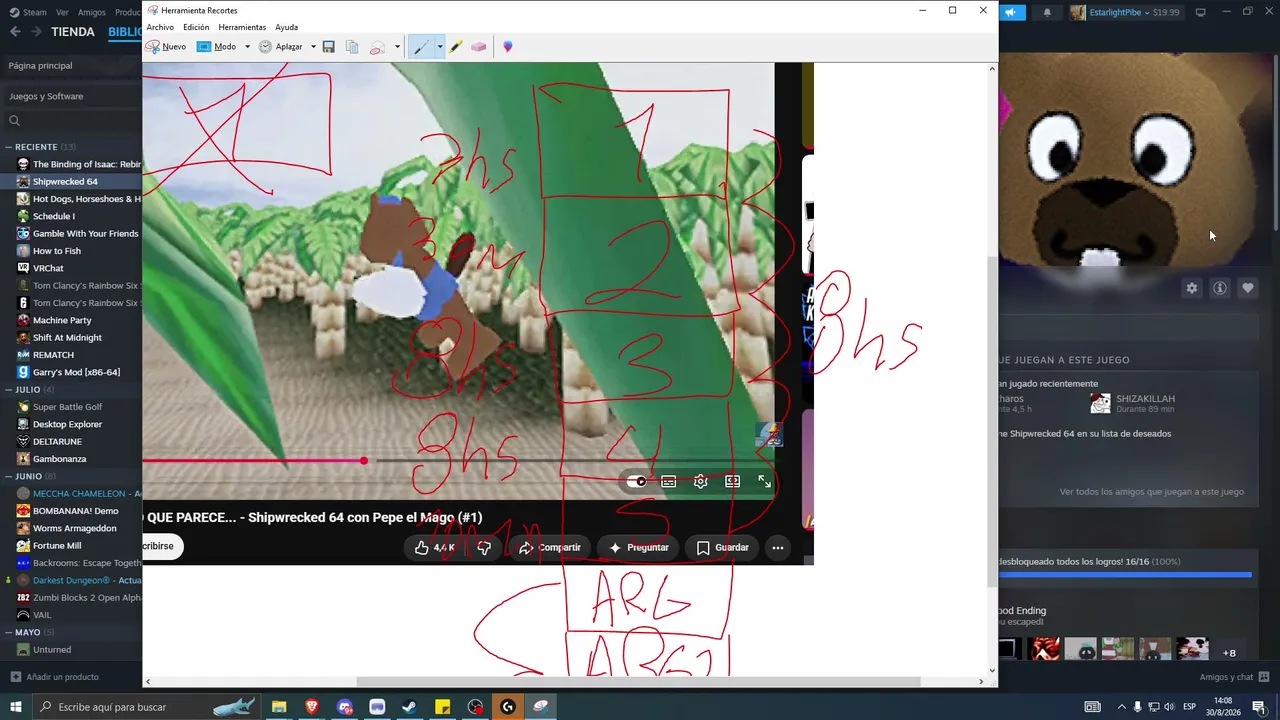Viewport: 1280px width, 720px height.
Task: Copy the snip with the copy icon
Action: click(x=352, y=47)
